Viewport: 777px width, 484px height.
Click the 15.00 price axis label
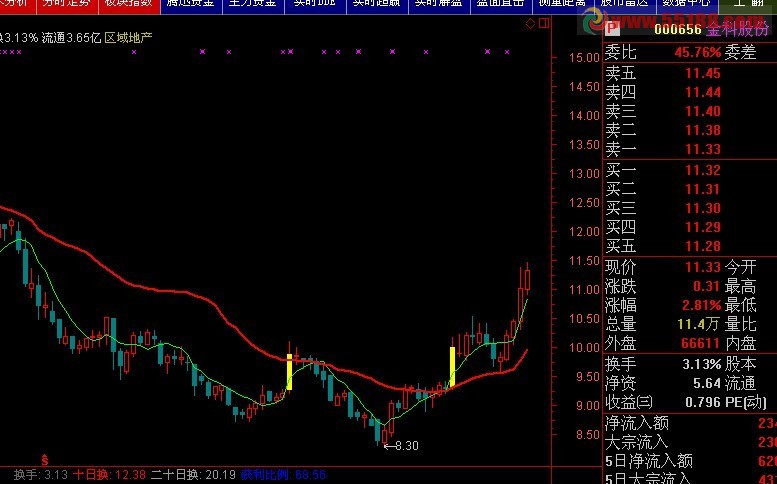click(584, 57)
